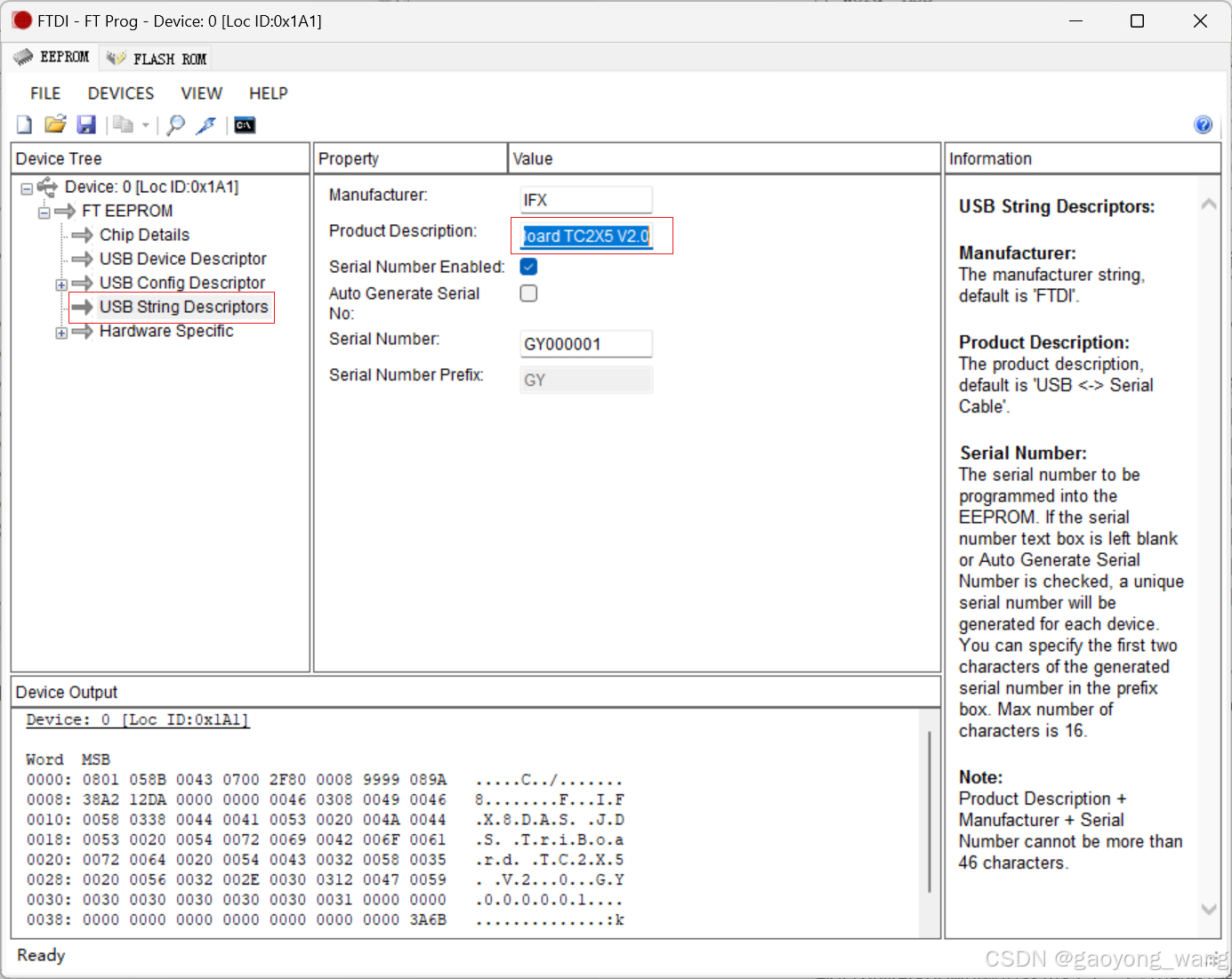1232x979 pixels.
Task: Open the HELP menu
Action: [269, 93]
